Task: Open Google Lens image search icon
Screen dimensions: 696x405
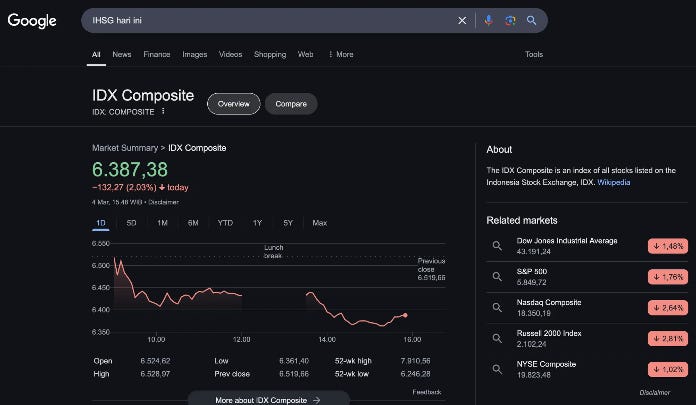Action: tap(510, 20)
